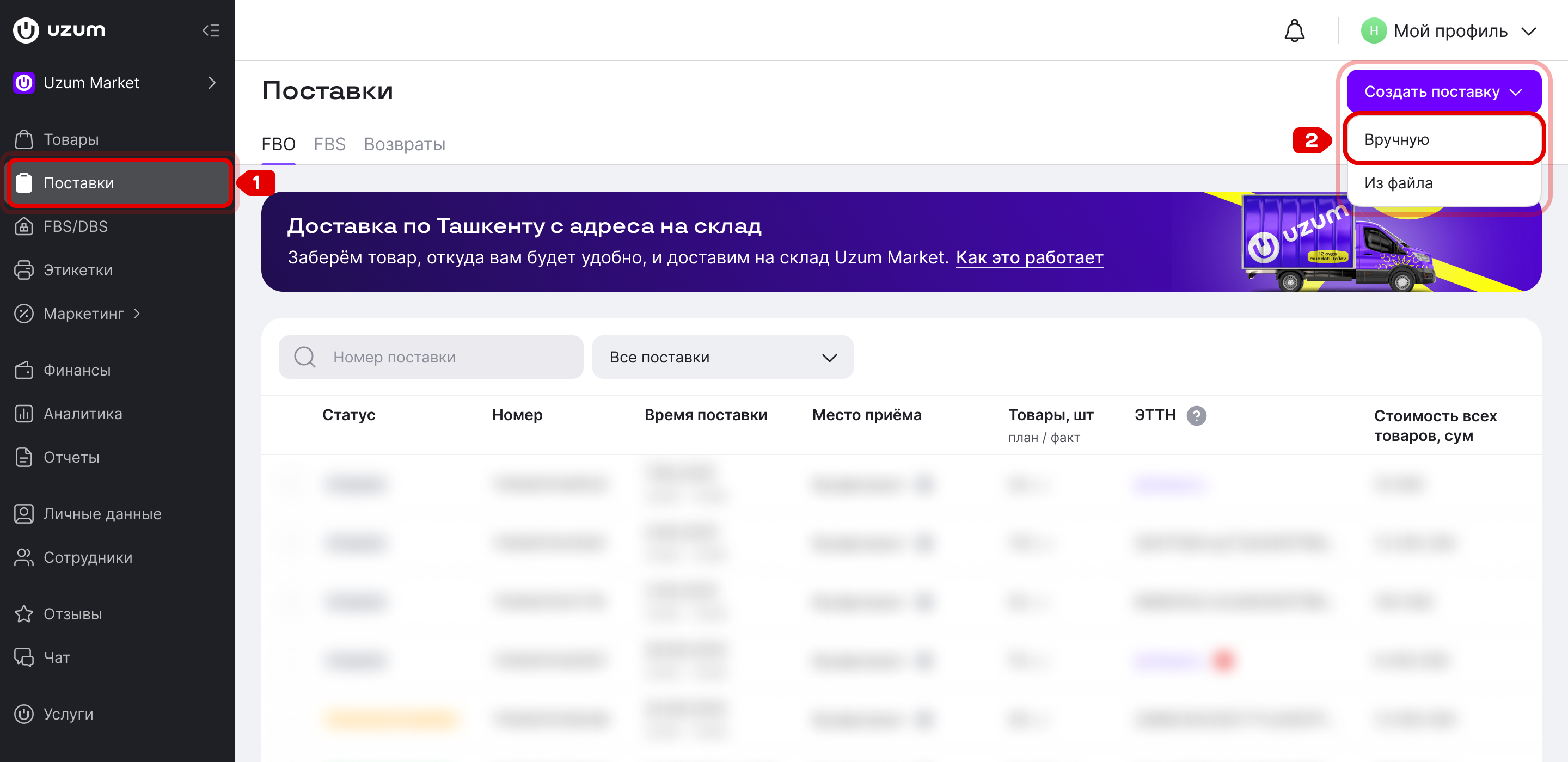Collapse the sidebar with the arrow icon

click(x=211, y=30)
